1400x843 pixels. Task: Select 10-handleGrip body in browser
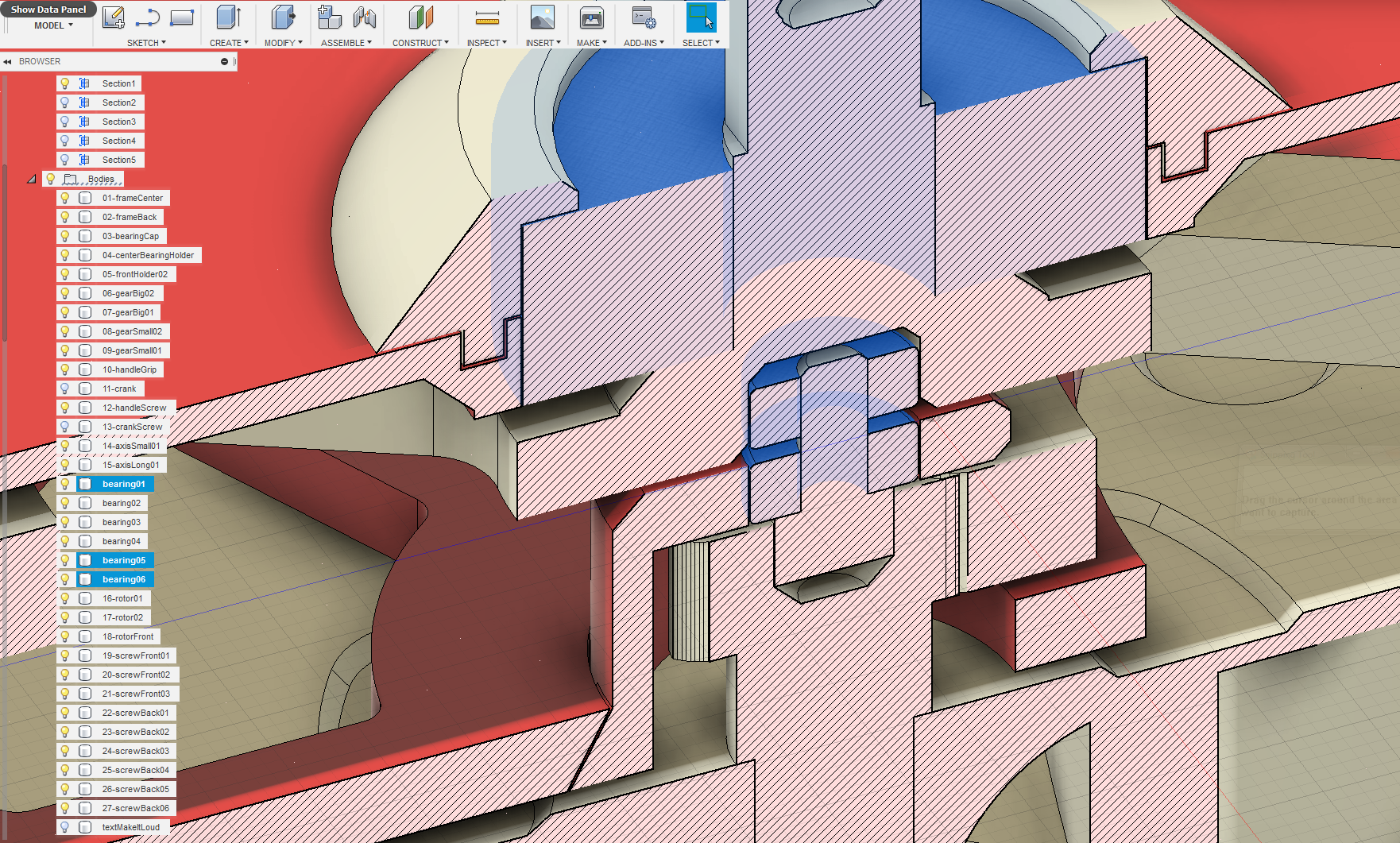click(130, 369)
